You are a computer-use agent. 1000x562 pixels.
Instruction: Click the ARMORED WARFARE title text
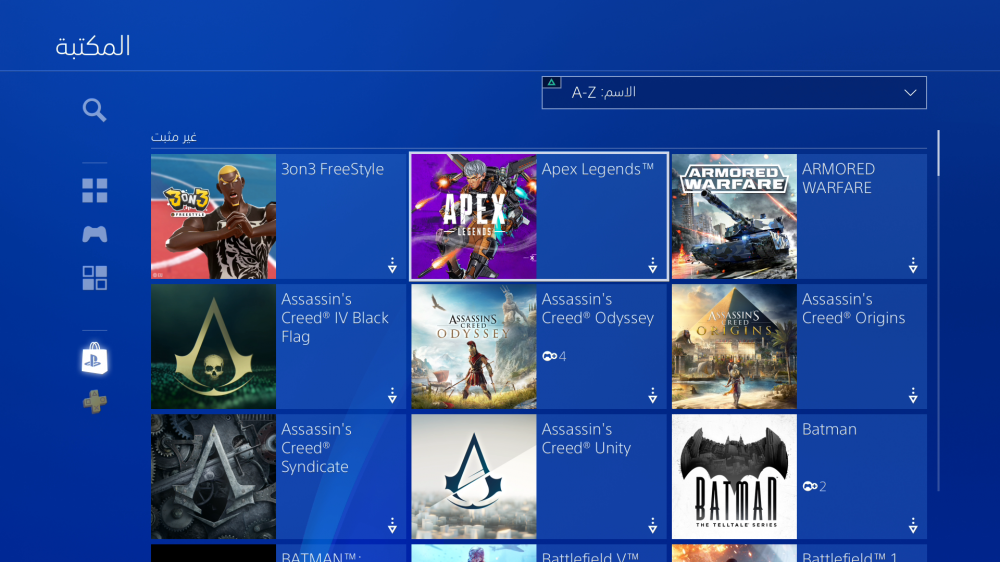pos(838,178)
